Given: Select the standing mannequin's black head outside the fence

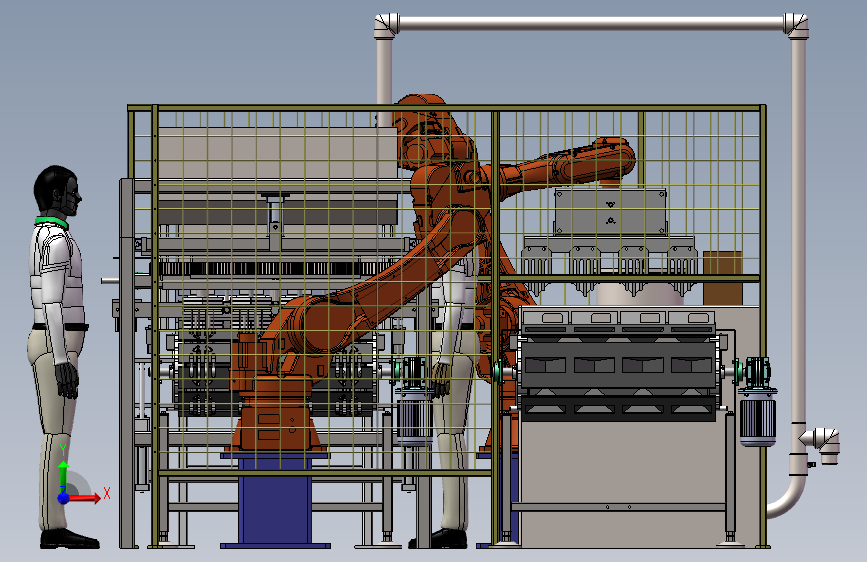Looking at the screenshot, I should click(x=58, y=191).
